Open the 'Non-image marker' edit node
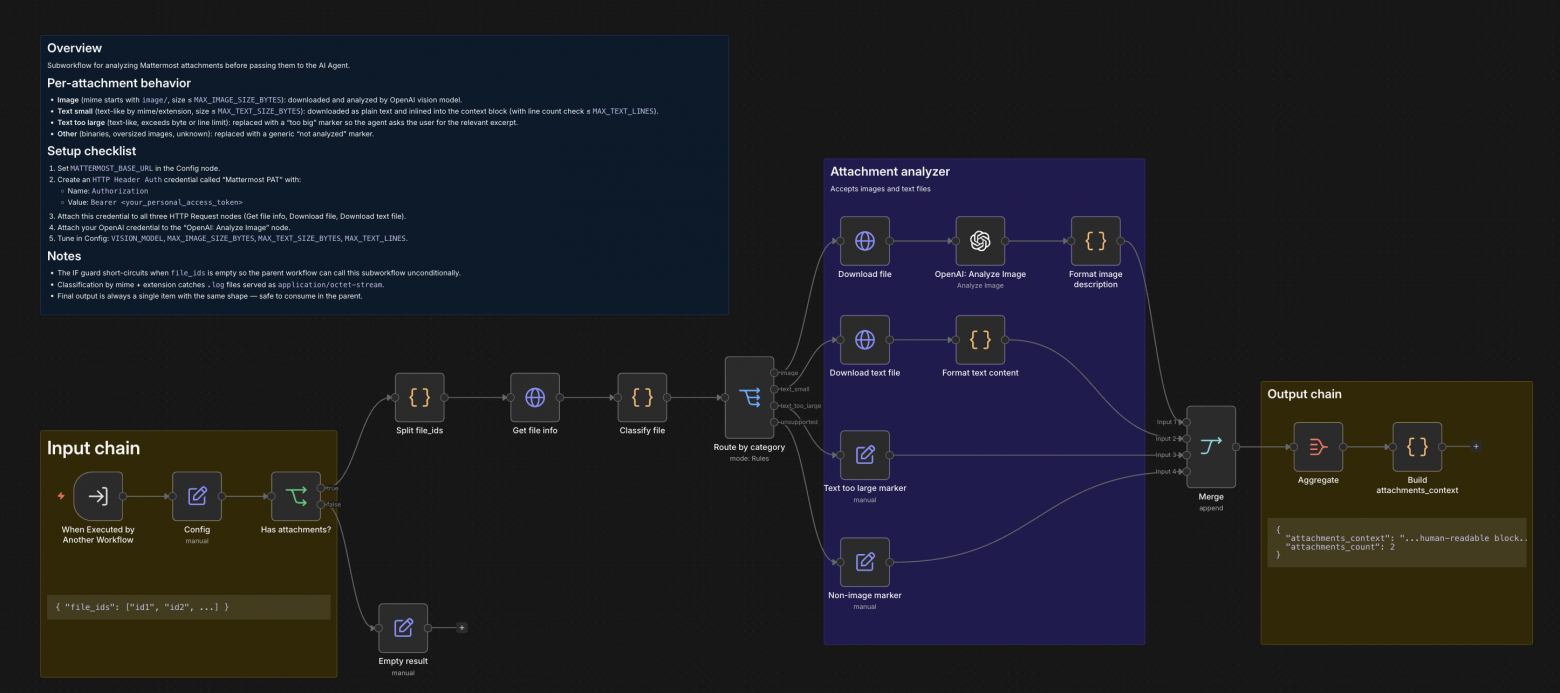Viewport: 1560px width, 693px height. point(865,562)
